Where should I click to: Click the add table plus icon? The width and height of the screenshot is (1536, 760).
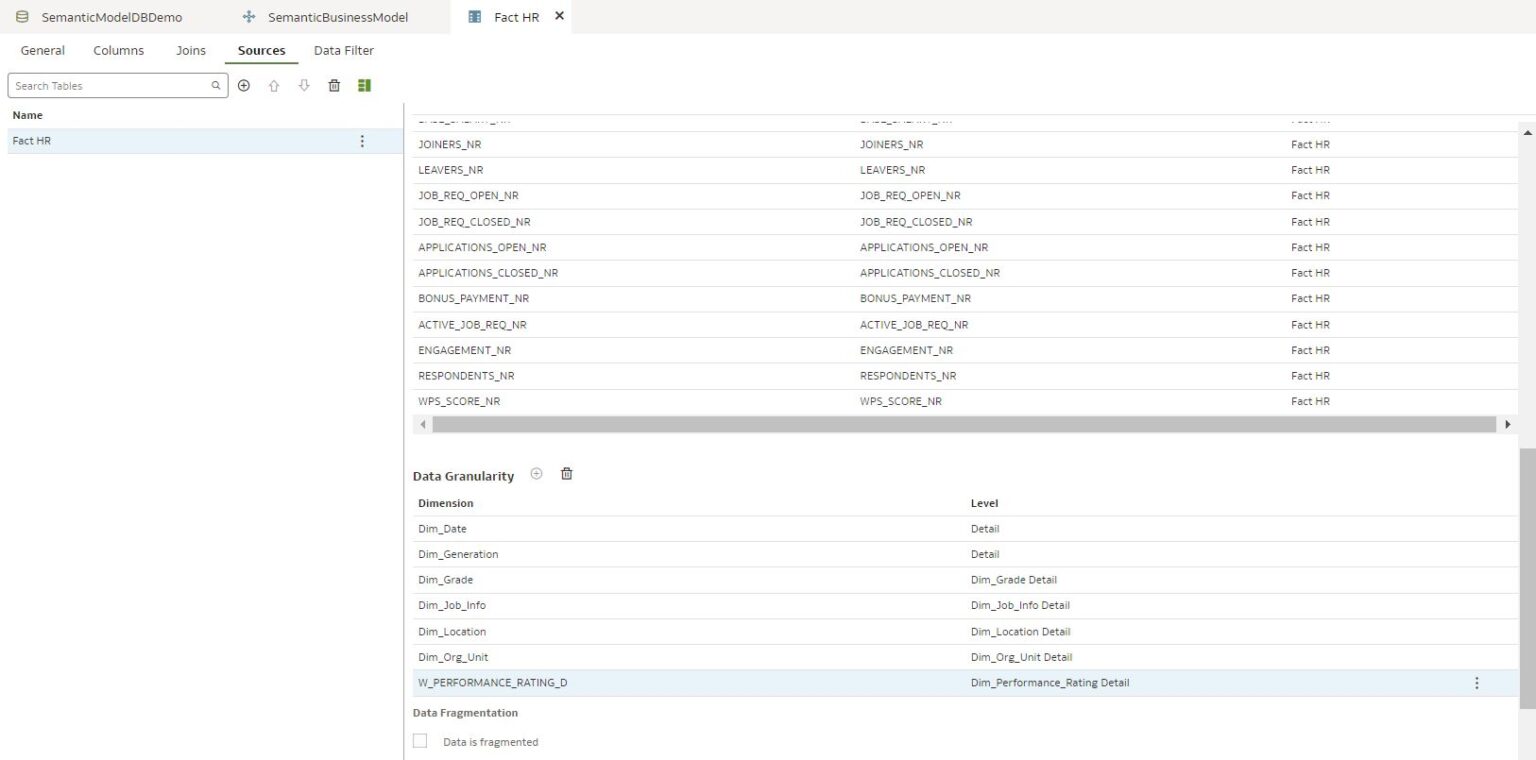click(244, 86)
